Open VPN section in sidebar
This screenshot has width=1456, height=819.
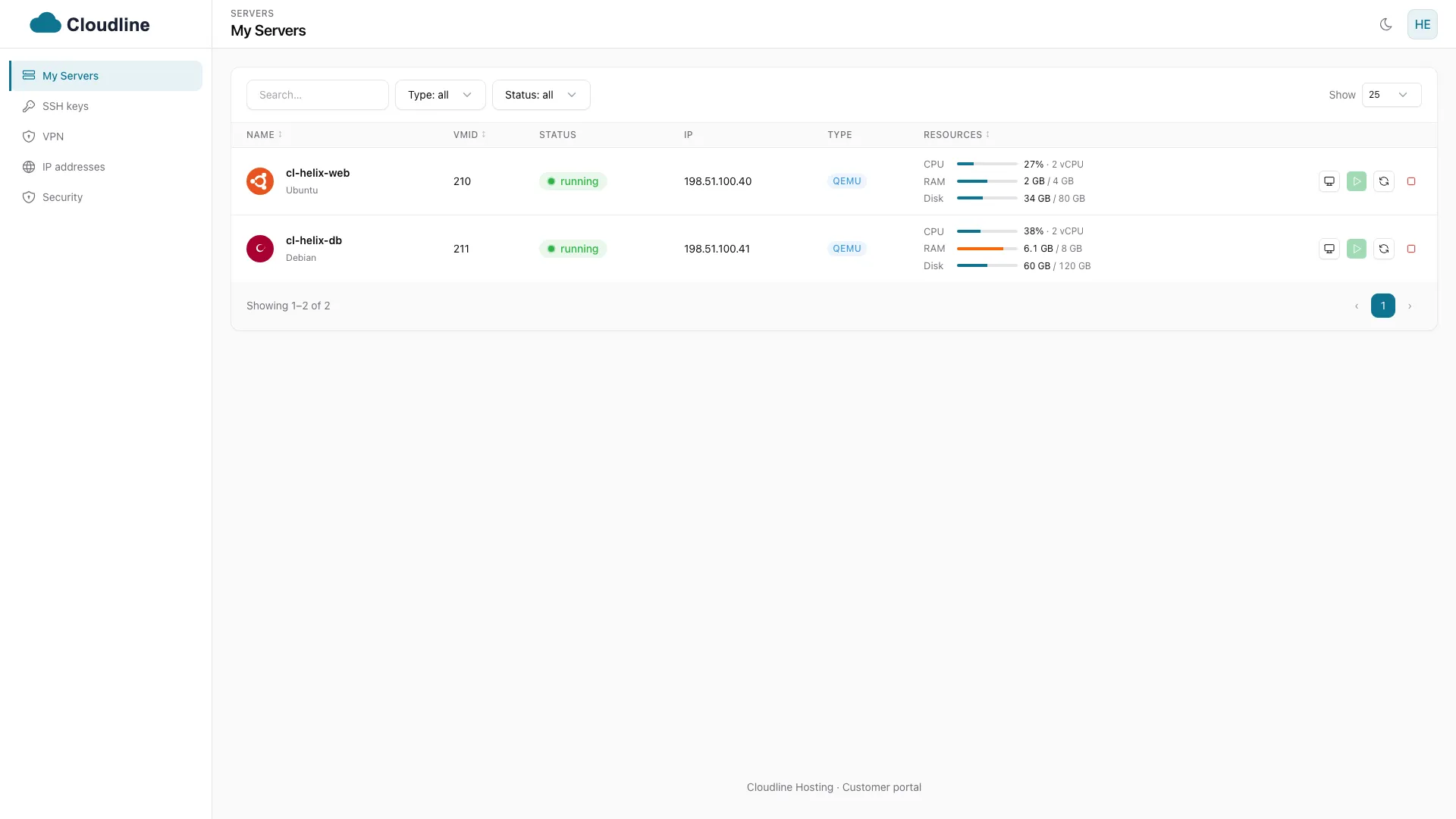pos(106,136)
